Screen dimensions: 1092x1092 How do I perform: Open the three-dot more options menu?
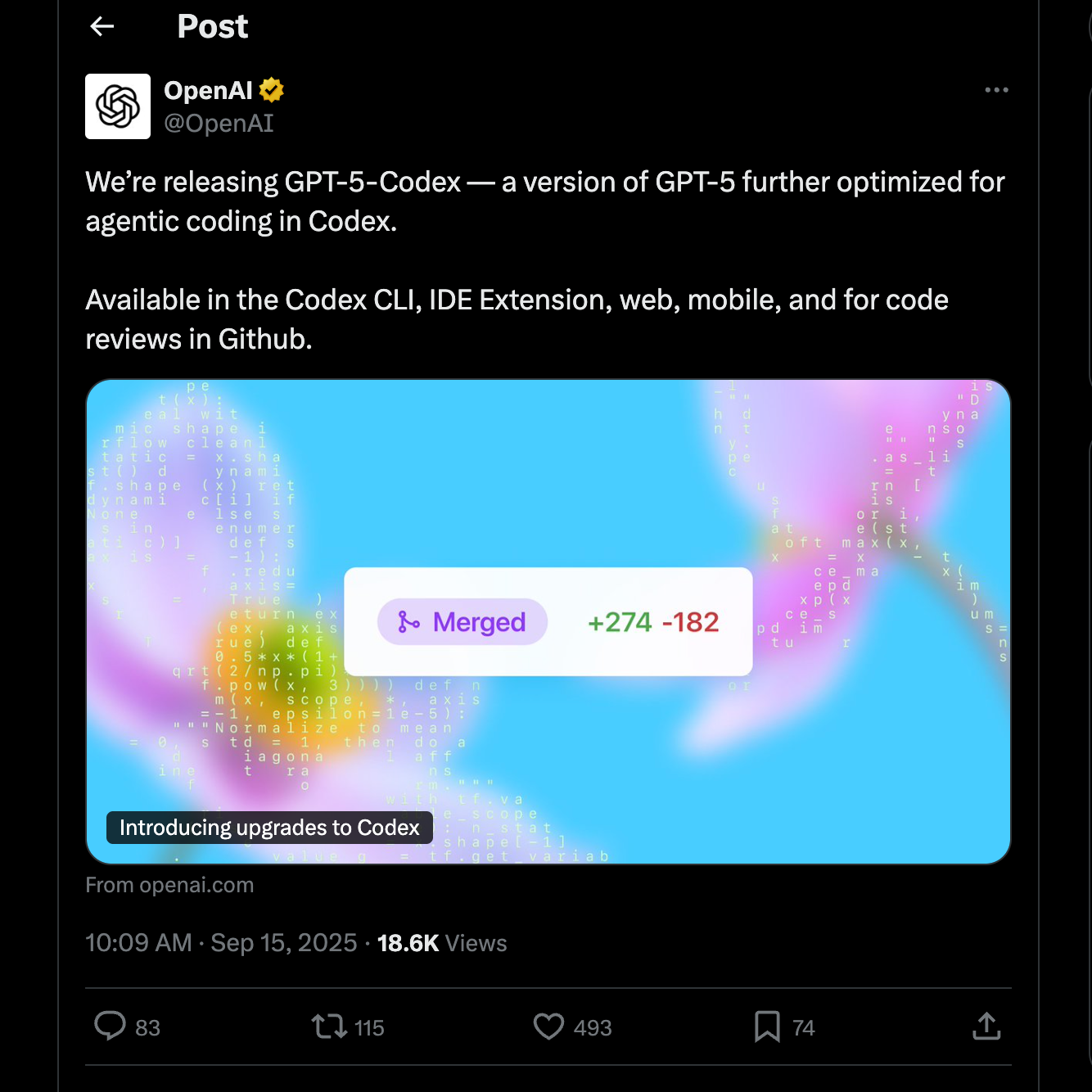996,90
